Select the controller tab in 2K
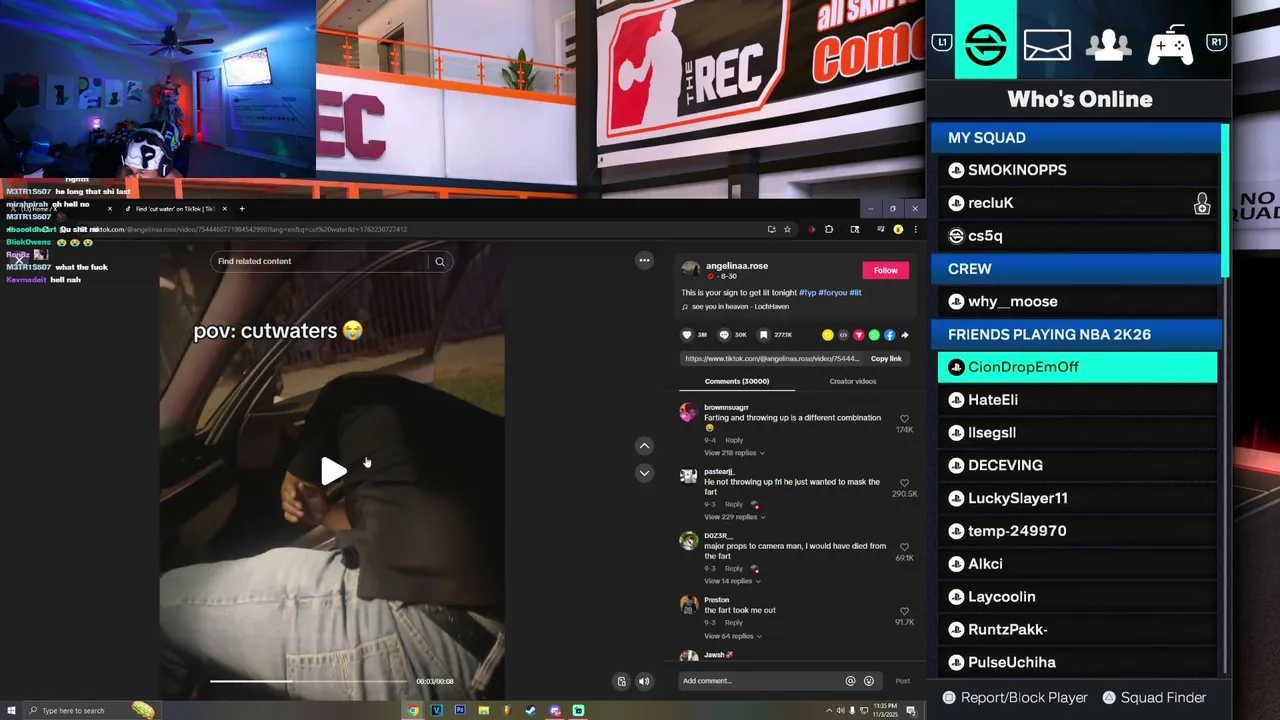The height and width of the screenshot is (720, 1280). click(1170, 45)
